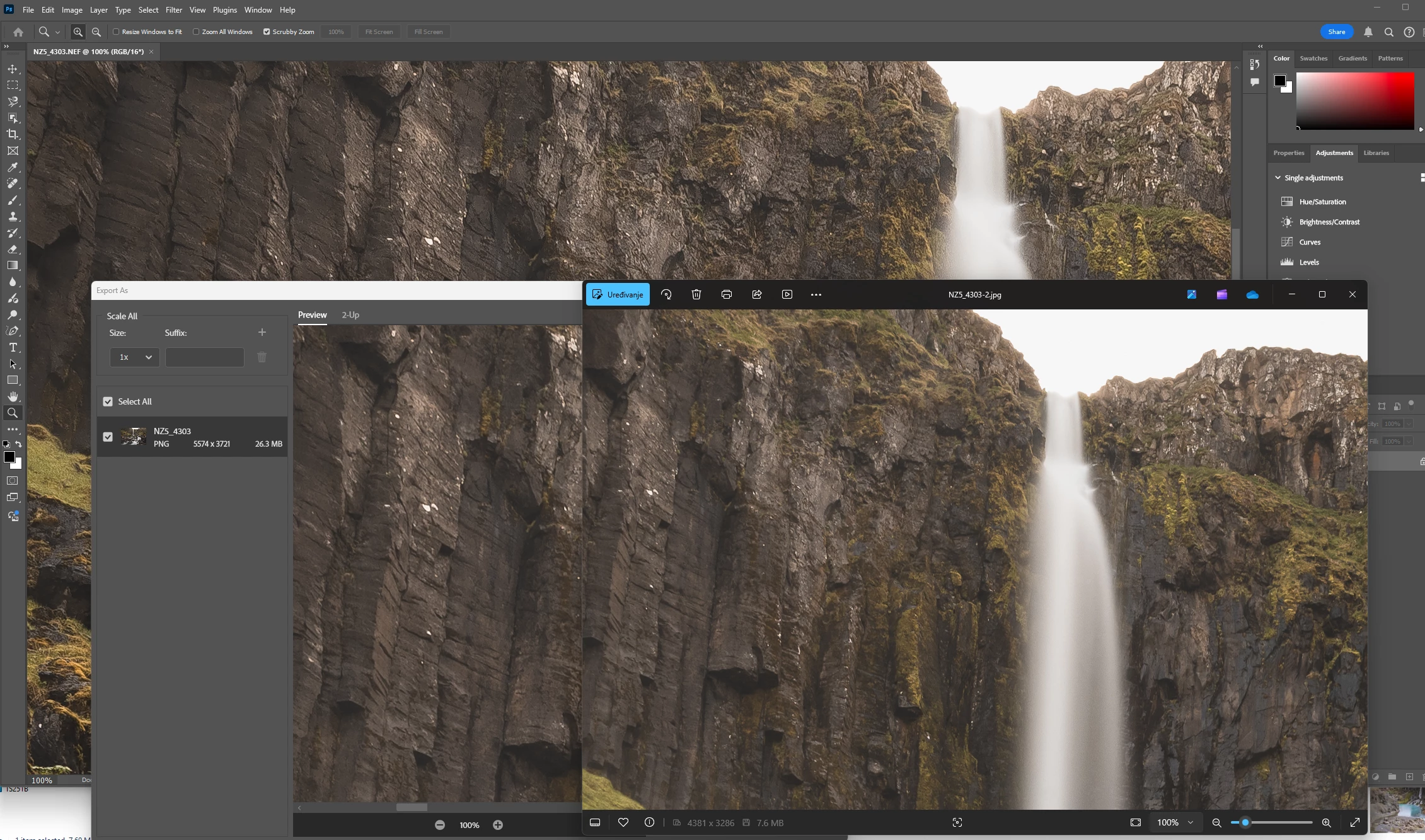The image size is (1425, 840).
Task: Uncheck the Select All checkbox
Action: point(108,401)
